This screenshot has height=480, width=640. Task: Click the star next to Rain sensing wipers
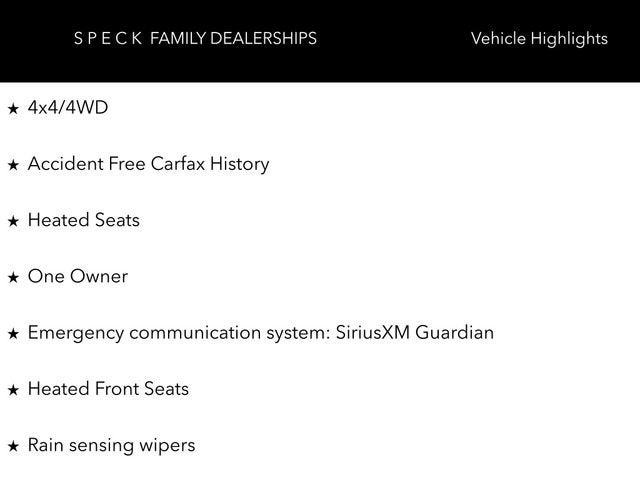click(13, 446)
